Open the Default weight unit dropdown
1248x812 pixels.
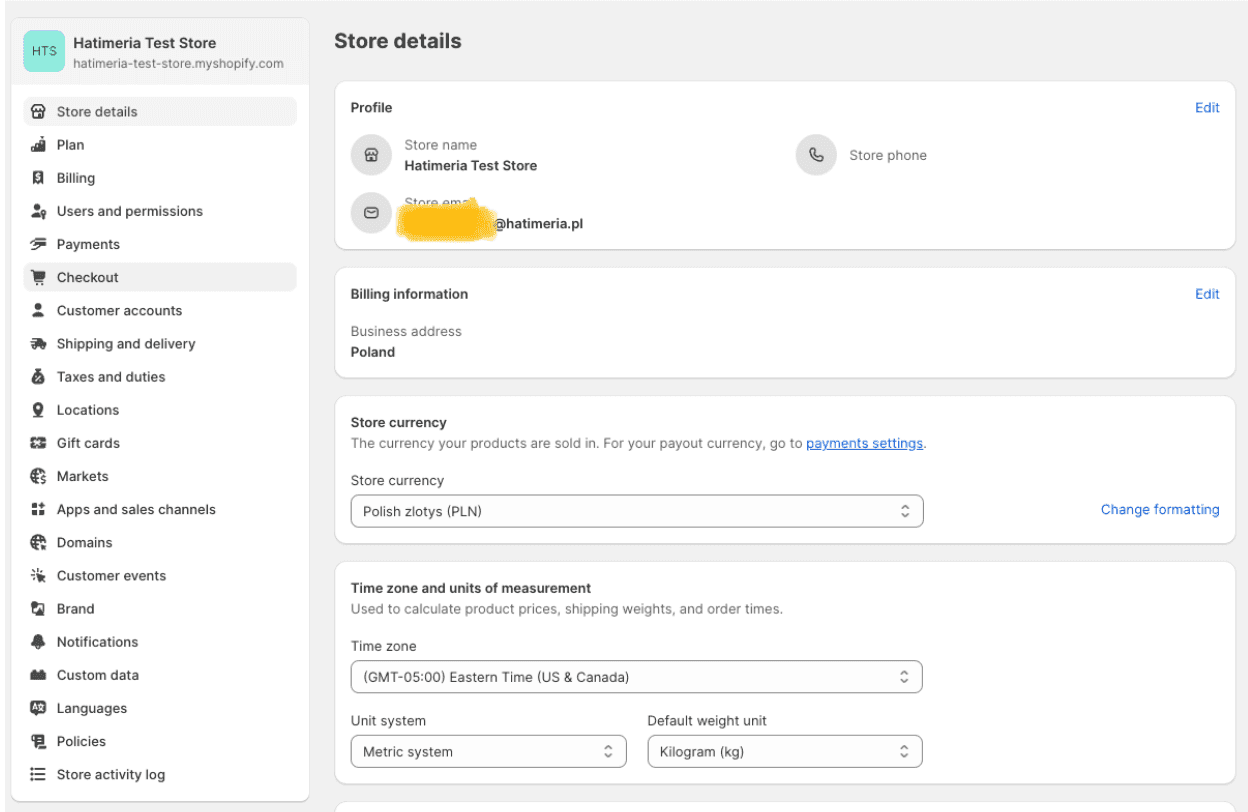784,751
